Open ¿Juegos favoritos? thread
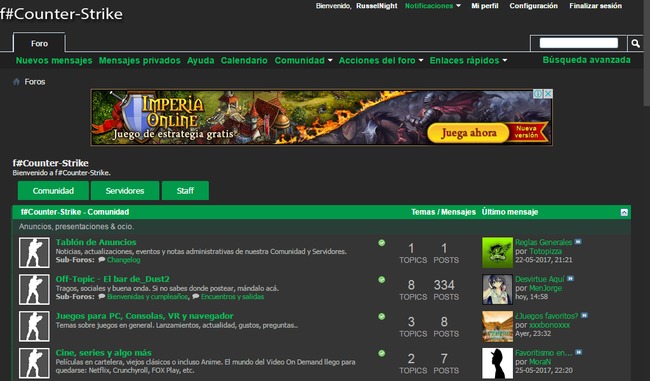The width and height of the screenshot is (650, 381). 547,316
